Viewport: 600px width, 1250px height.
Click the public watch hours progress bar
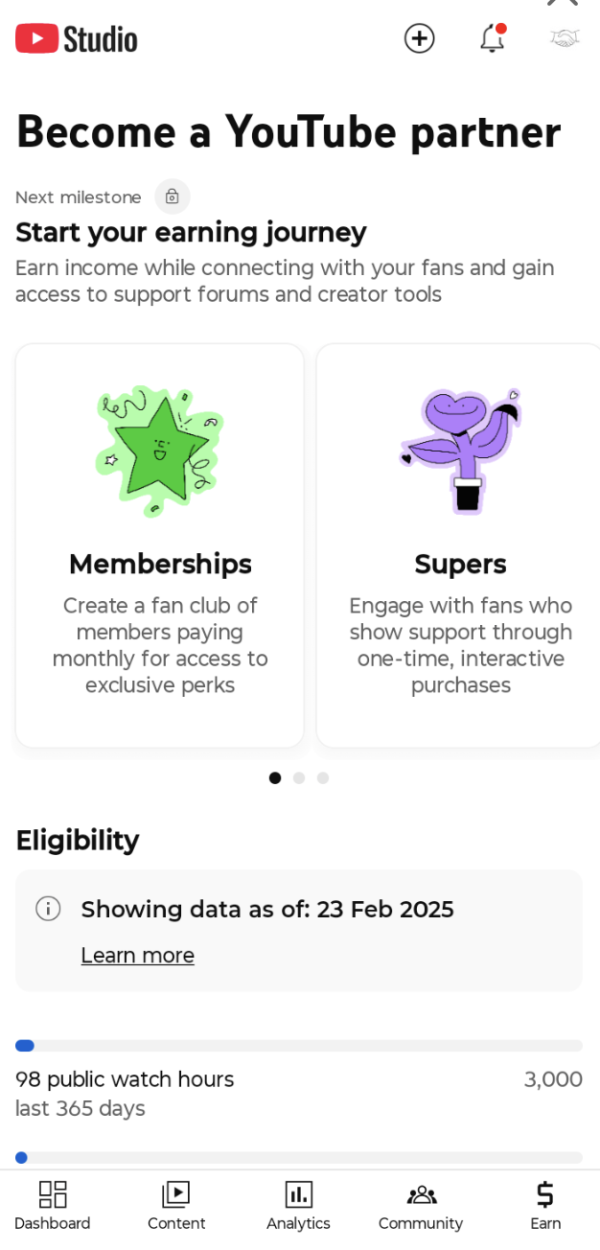tap(299, 1046)
